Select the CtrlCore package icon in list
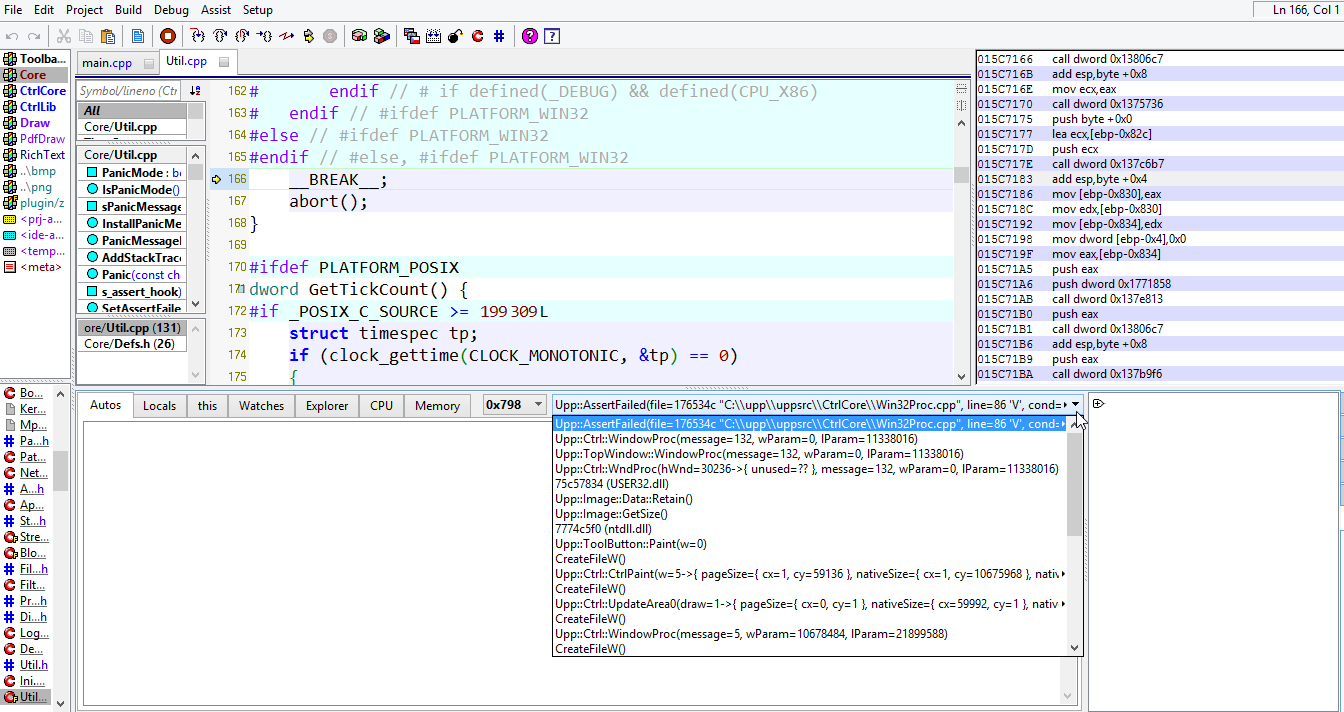Viewport: 1344px width, 712px height. click(10, 91)
